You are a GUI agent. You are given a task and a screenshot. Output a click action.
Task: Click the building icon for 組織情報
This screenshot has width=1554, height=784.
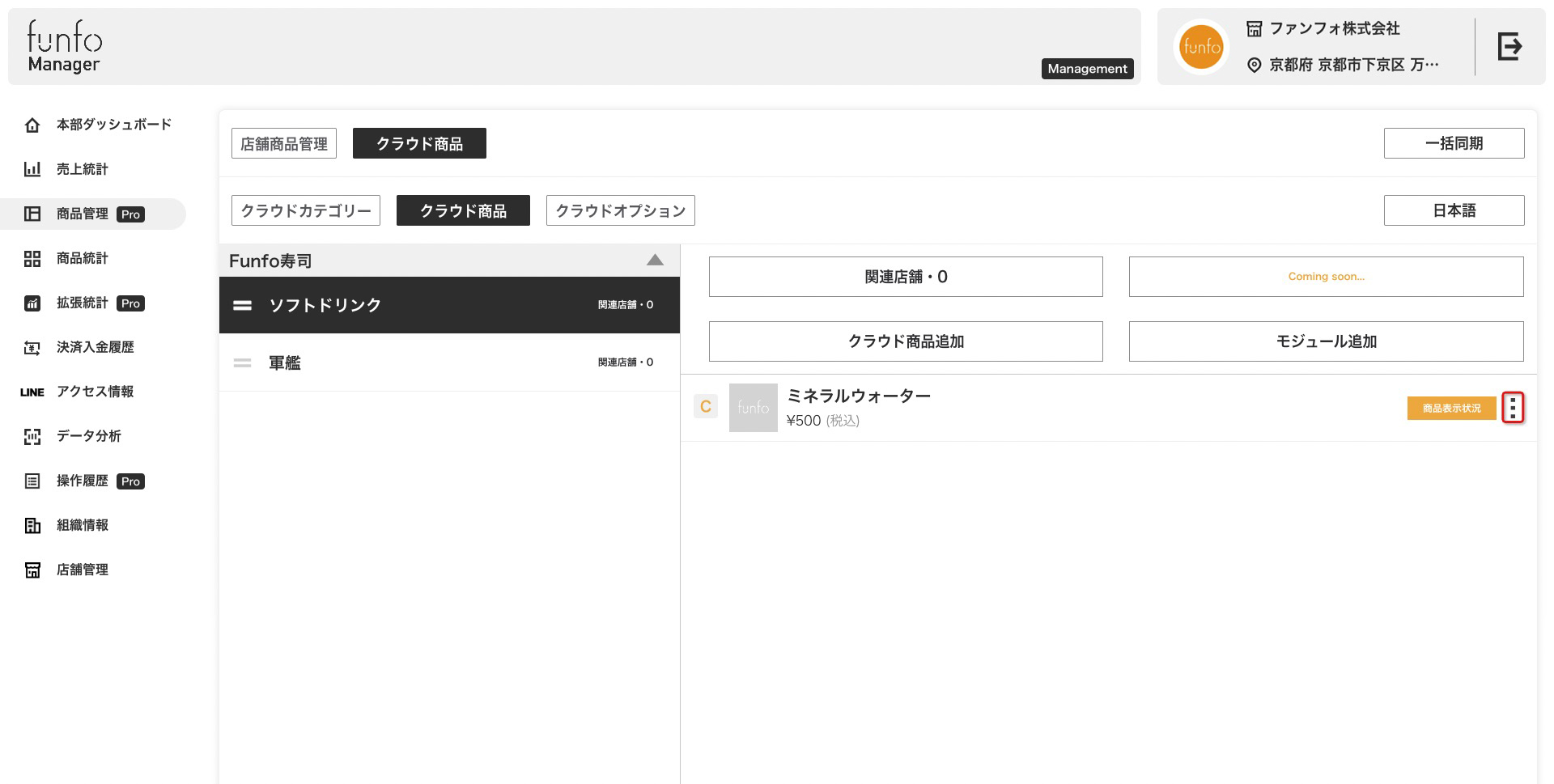(32, 525)
